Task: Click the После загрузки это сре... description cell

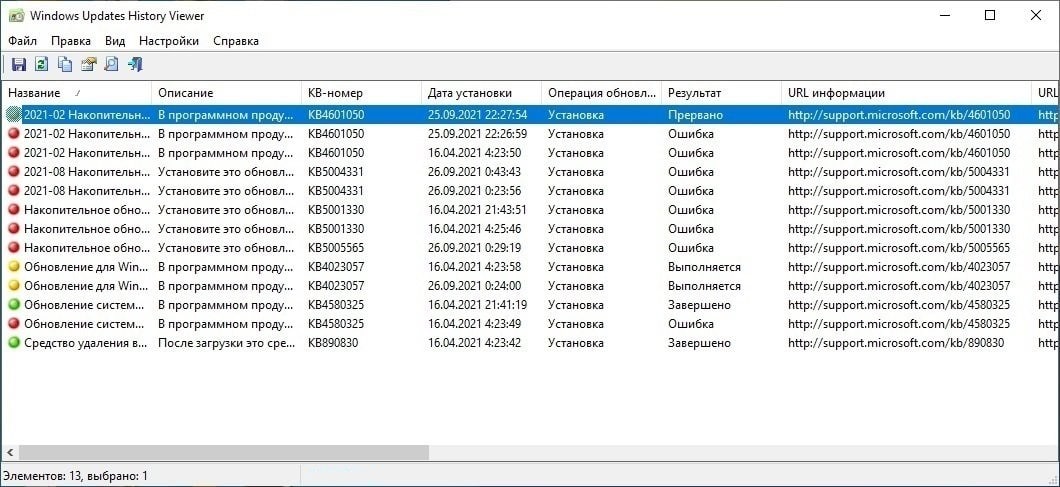Action: [x=226, y=343]
